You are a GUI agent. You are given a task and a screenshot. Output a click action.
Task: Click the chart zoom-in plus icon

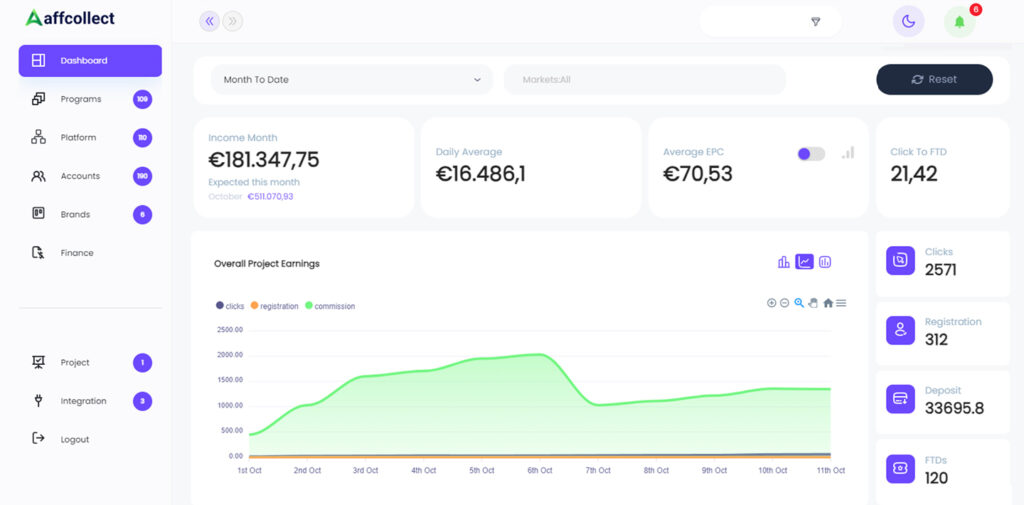click(x=771, y=303)
